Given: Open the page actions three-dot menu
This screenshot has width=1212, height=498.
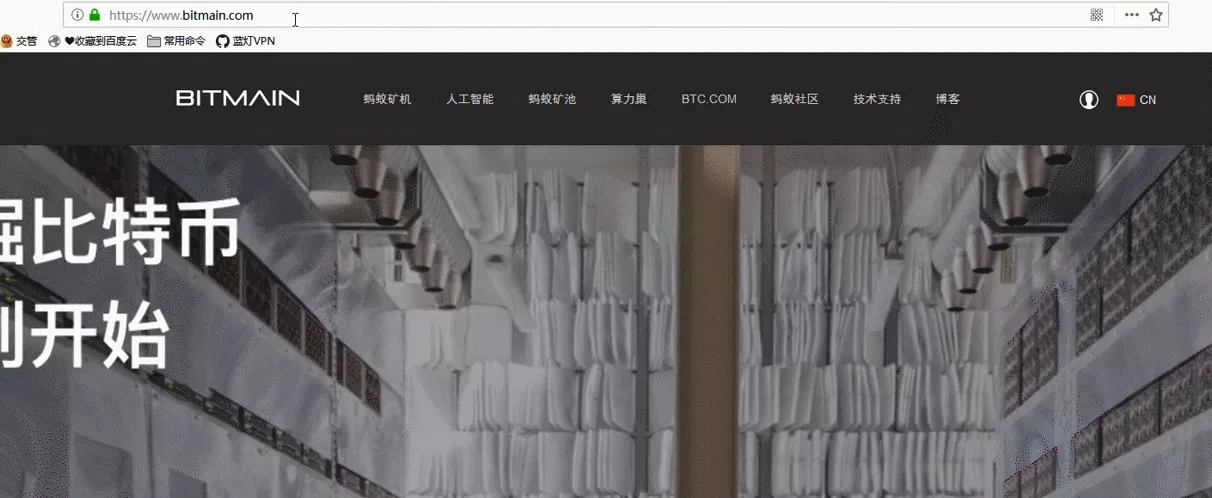Looking at the screenshot, I should 1131,15.
